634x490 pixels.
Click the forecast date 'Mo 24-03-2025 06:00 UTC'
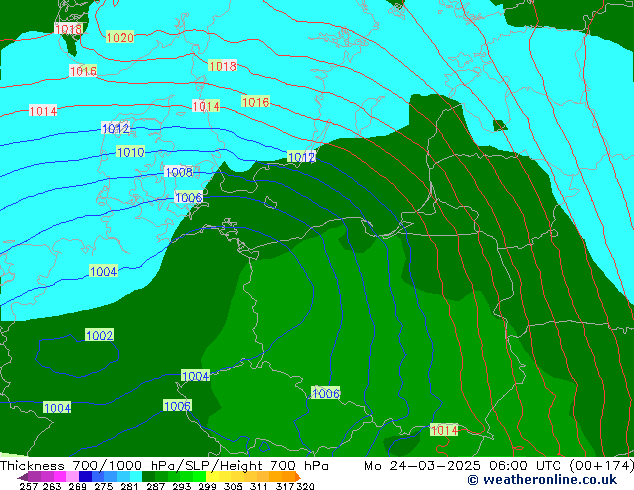(x=463, y=465)
